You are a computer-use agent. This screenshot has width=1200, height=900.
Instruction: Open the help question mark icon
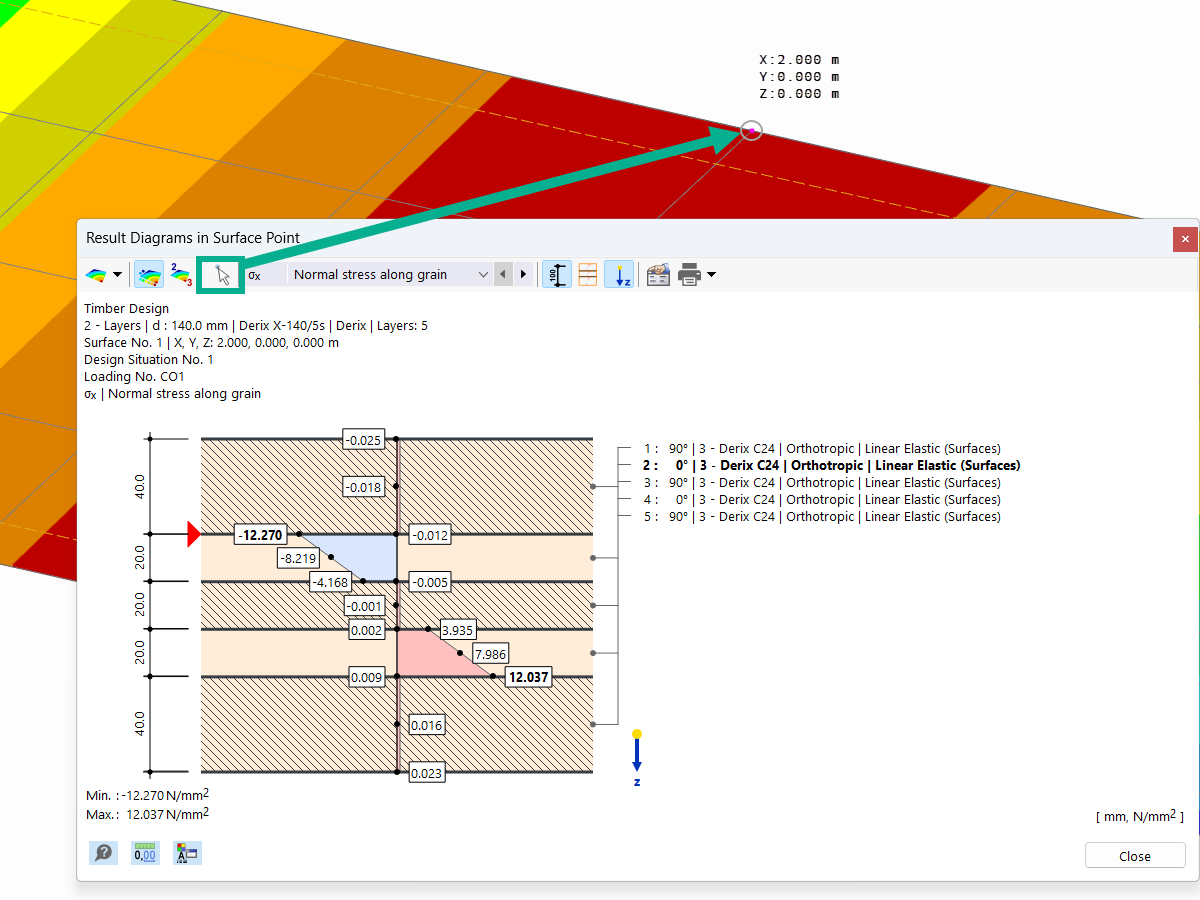[x=103, y=853]
